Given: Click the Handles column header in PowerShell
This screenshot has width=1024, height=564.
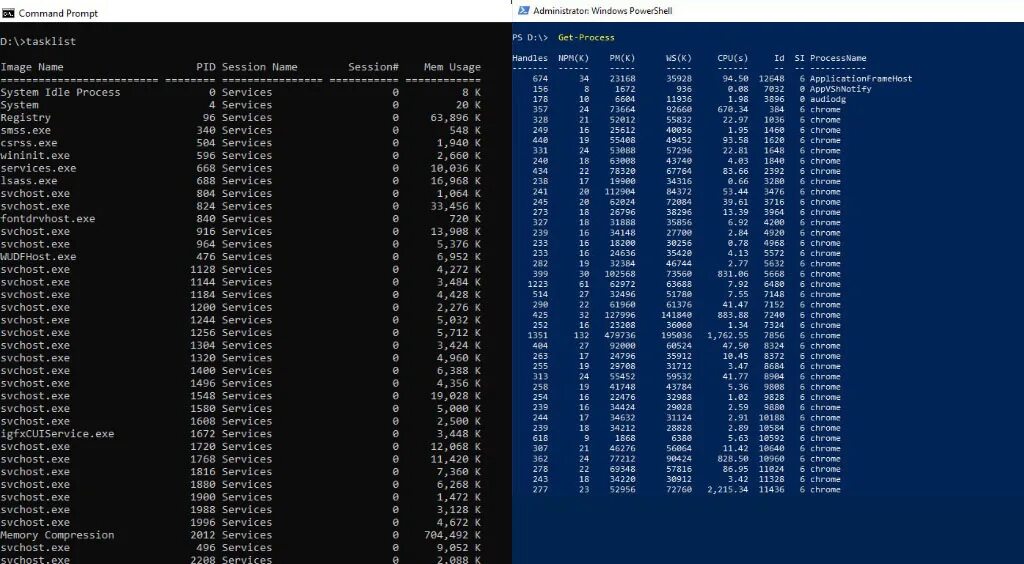Looking at the screenshot, I should pos(530,58).
